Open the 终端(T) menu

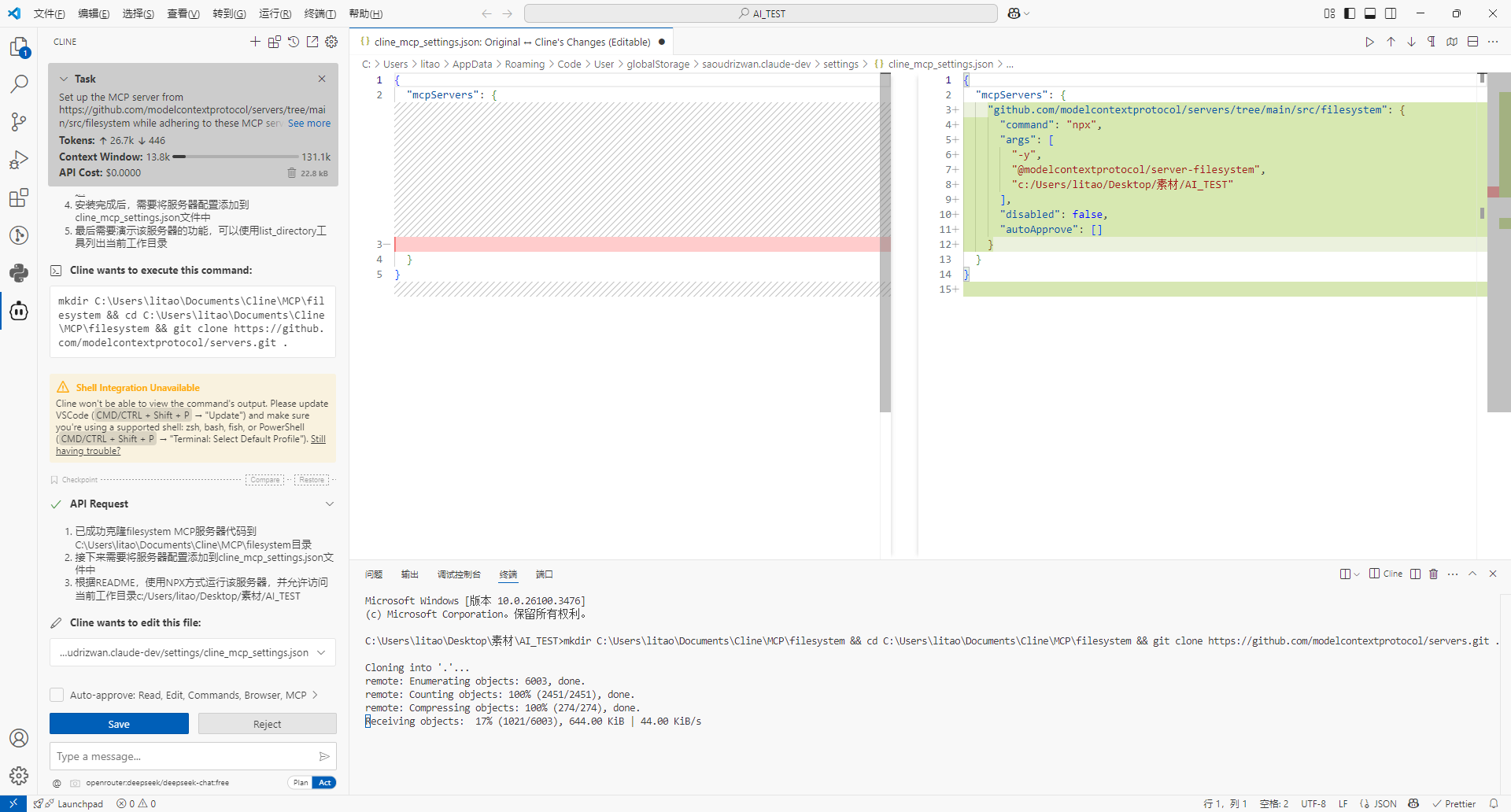320,13
